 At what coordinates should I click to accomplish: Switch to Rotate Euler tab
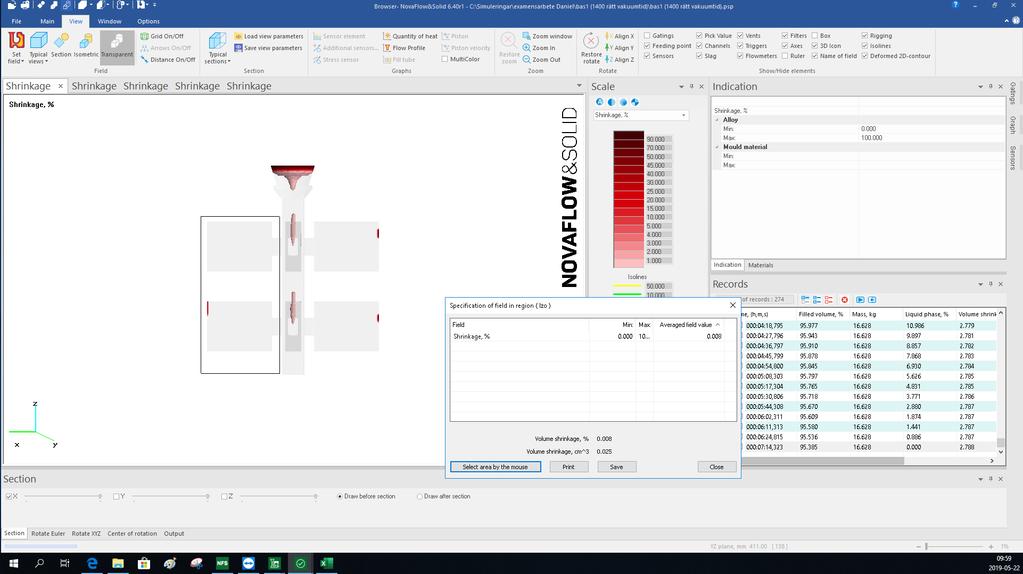click(48, 534)
